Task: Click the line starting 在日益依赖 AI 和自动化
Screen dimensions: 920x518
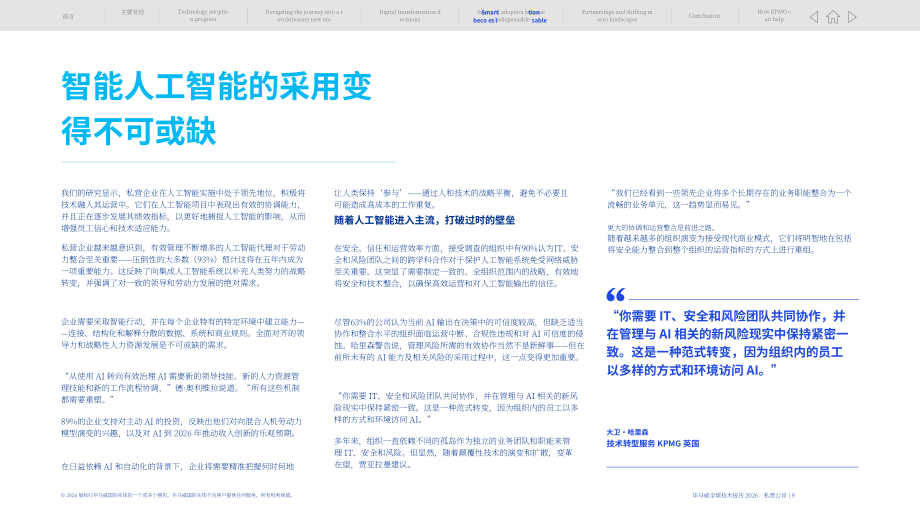Action: click(178, 466)
